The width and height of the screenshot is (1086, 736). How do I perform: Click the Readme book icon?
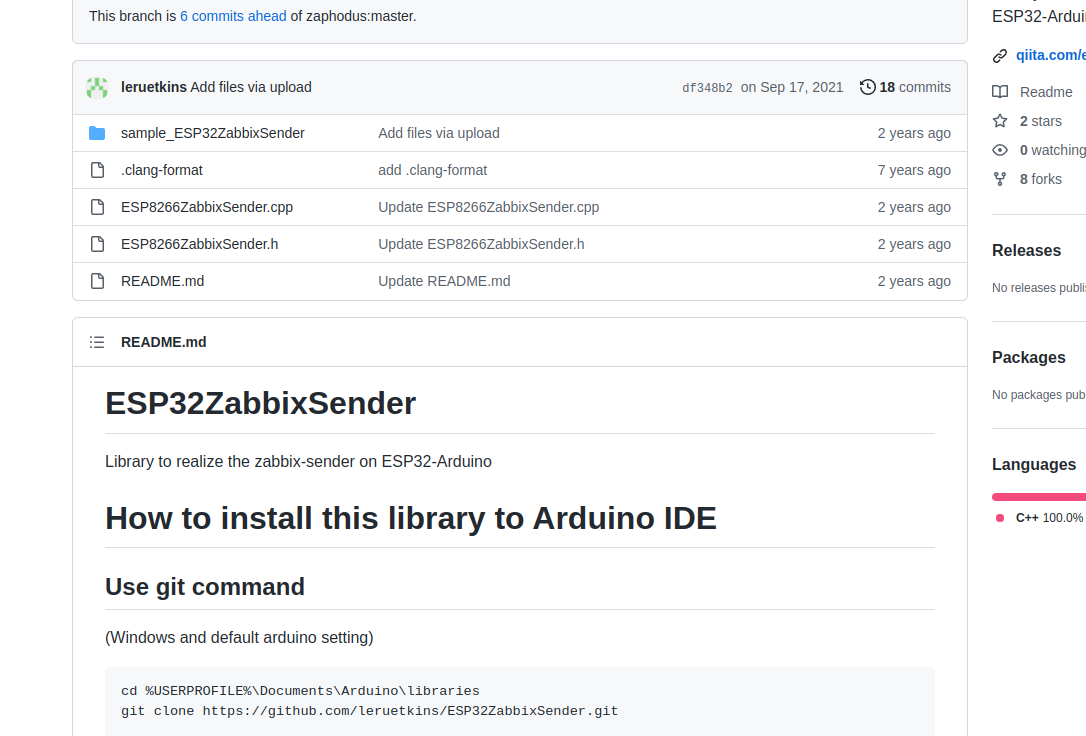[x=999, y=92]
